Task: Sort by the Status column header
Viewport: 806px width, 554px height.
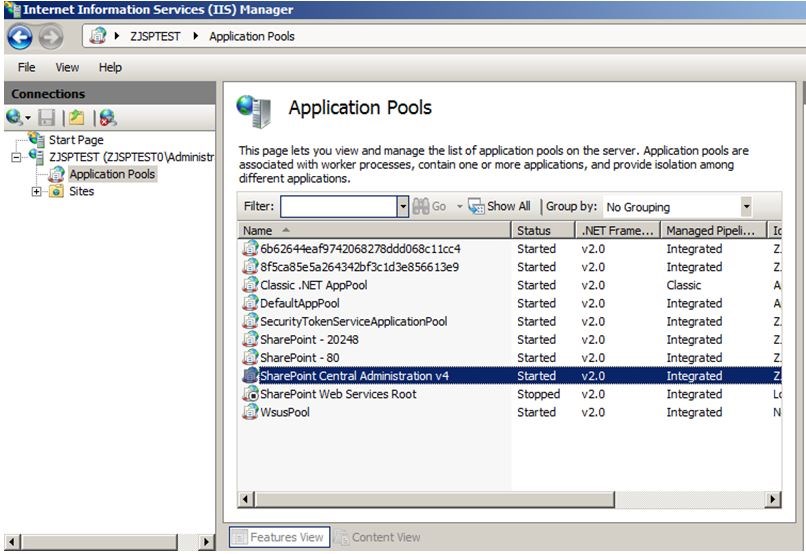Action: [x=543, y=231]
